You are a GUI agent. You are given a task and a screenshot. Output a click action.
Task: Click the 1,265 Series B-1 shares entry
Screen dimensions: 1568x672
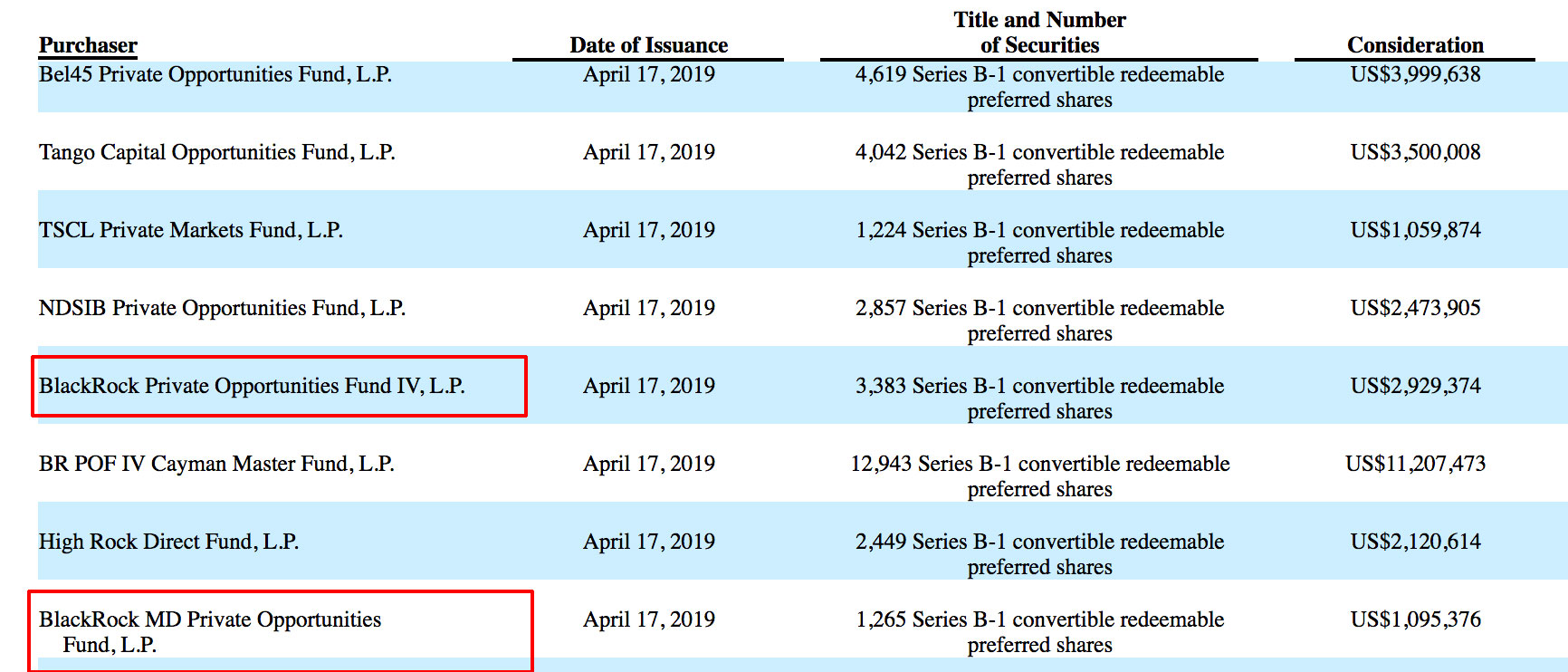click(x=1039, y=632)
